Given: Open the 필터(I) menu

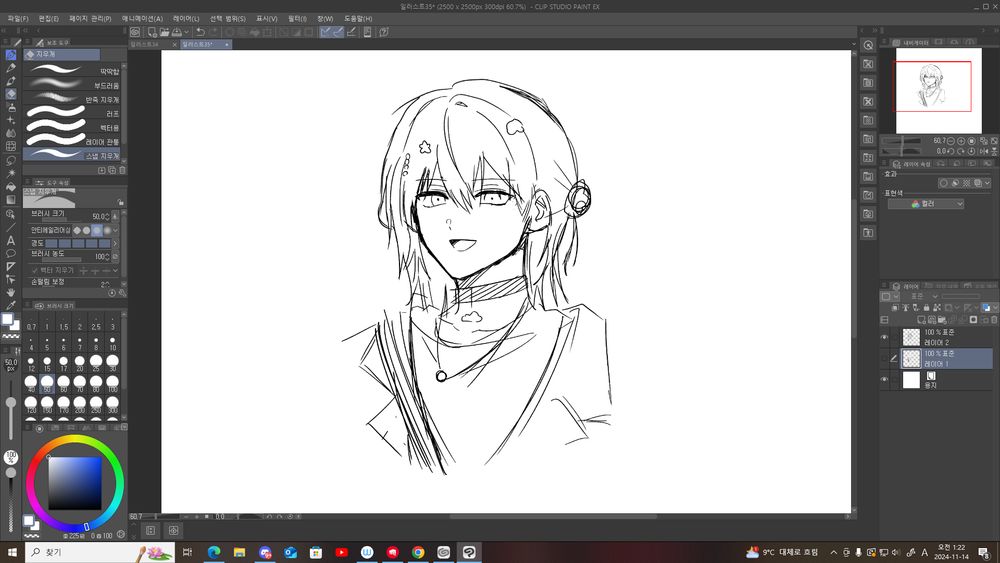Looking at the screenshot, I should (x=297, y=18).
